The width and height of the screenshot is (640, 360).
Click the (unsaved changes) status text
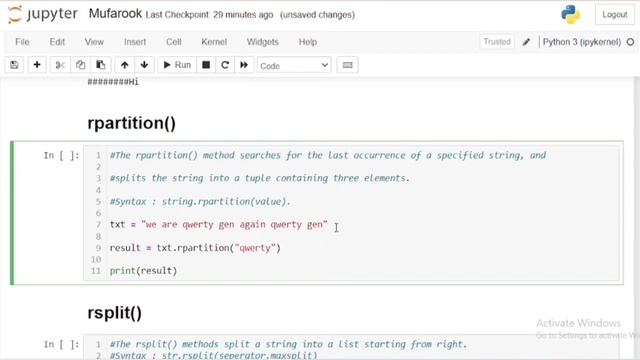pyautogui.click(x=317, y=15)
